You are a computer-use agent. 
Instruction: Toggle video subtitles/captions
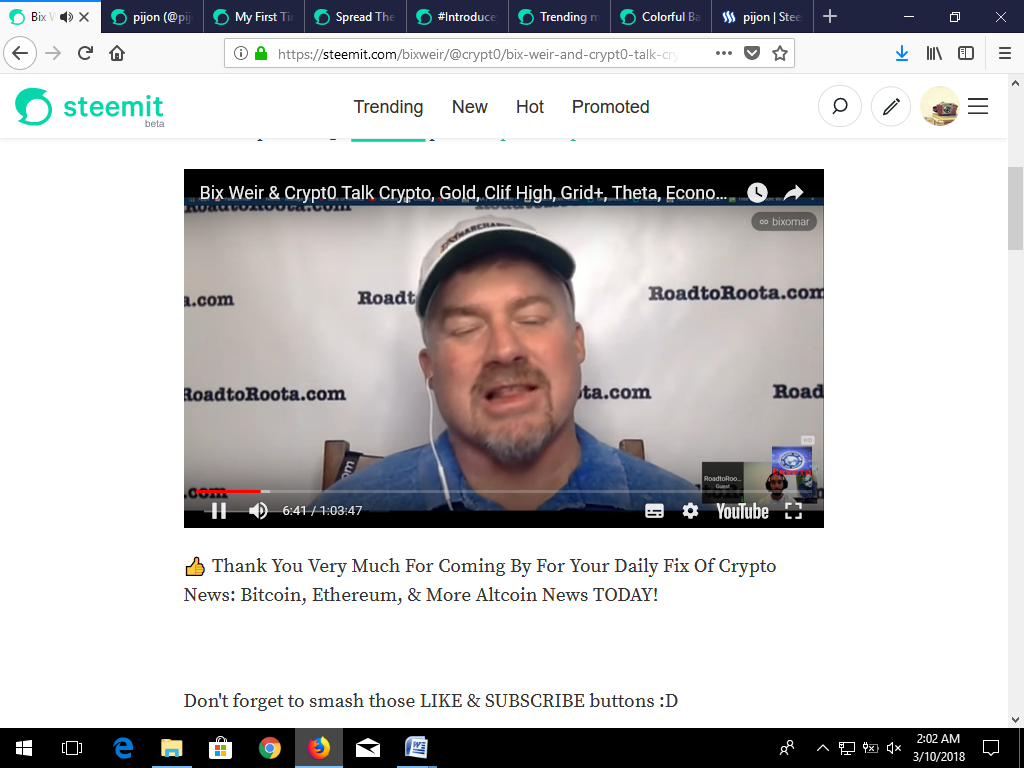[654, 511]
